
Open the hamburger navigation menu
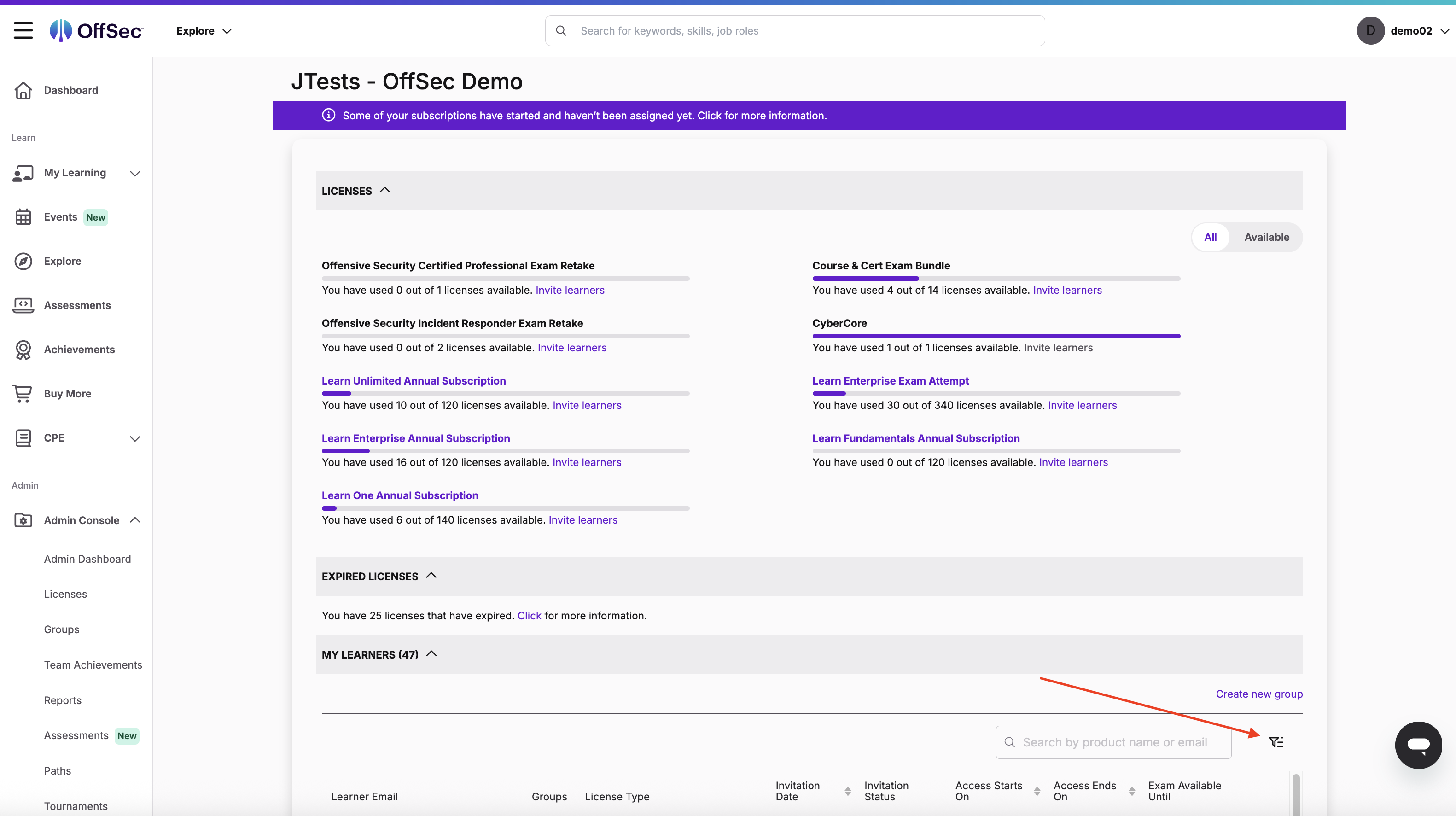(x=23, y=30)
